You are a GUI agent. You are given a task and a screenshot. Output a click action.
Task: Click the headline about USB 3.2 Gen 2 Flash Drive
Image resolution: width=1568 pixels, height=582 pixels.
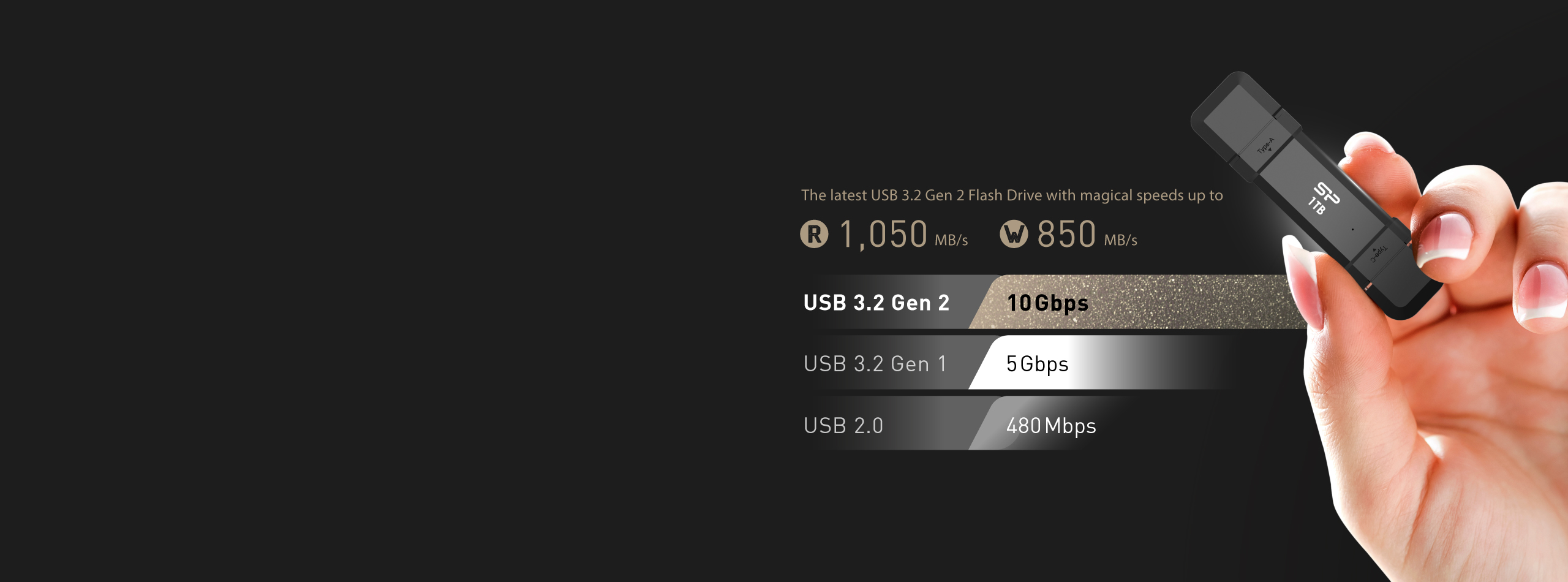[x=1012, y=195]
